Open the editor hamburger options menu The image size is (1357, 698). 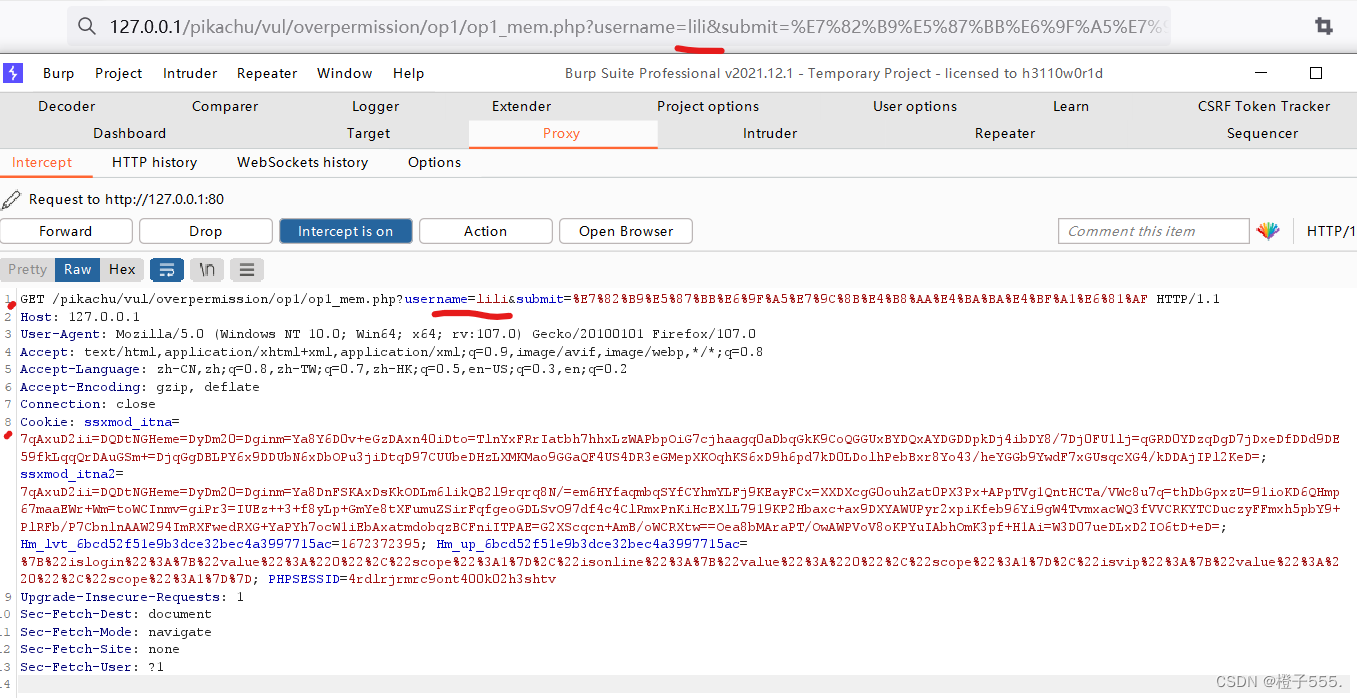pos(247,269)
